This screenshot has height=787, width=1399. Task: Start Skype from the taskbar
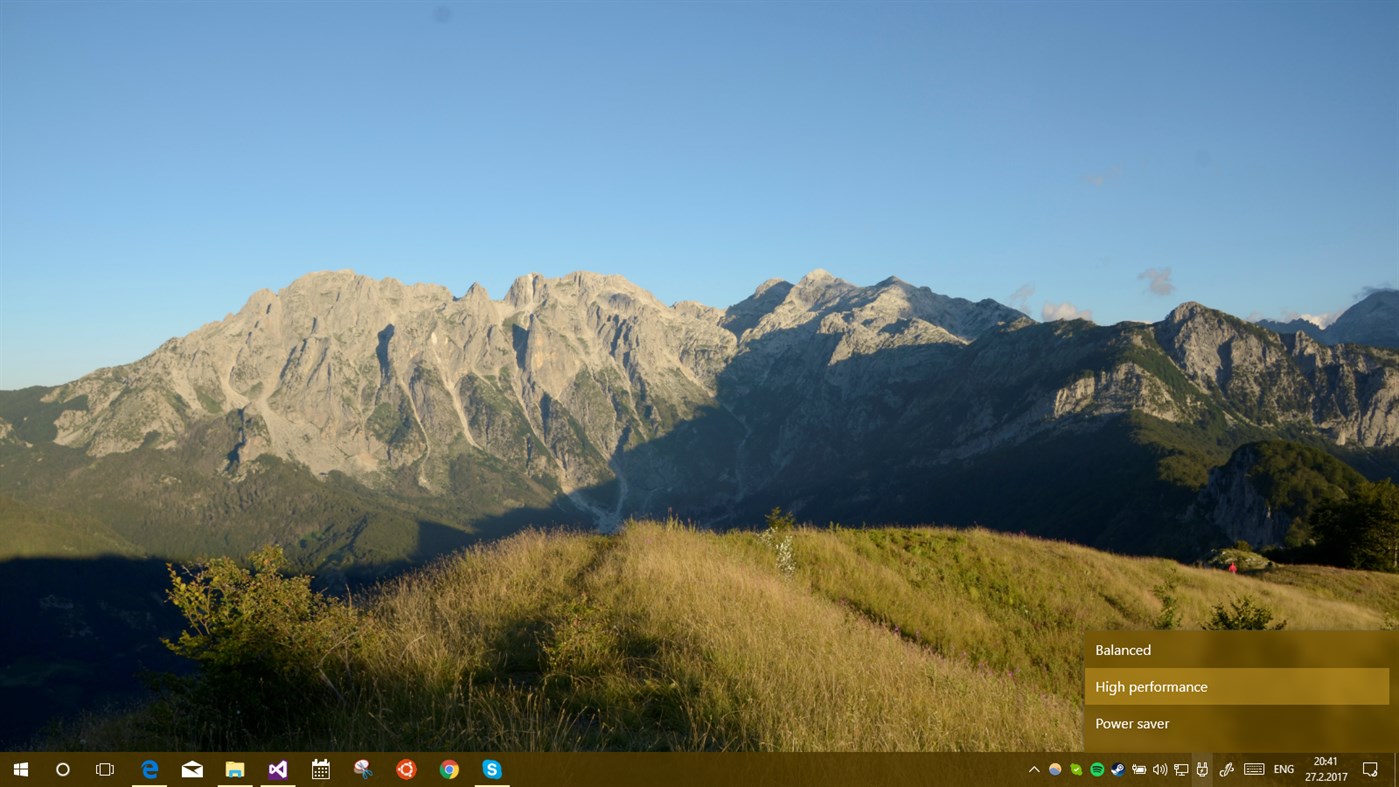491,769
